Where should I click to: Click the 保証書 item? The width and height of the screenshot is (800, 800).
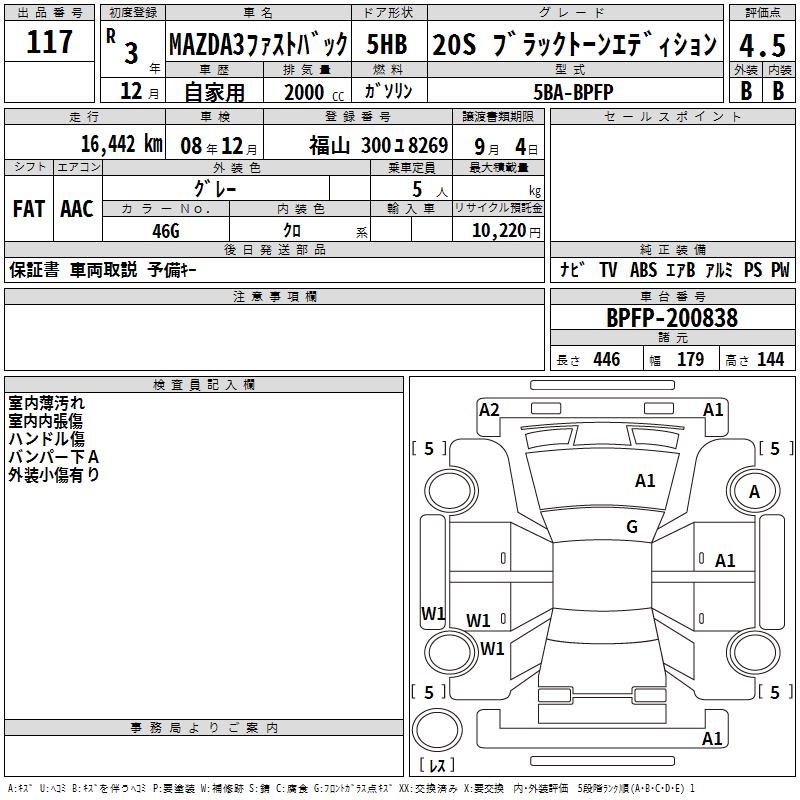pos(34,269)
